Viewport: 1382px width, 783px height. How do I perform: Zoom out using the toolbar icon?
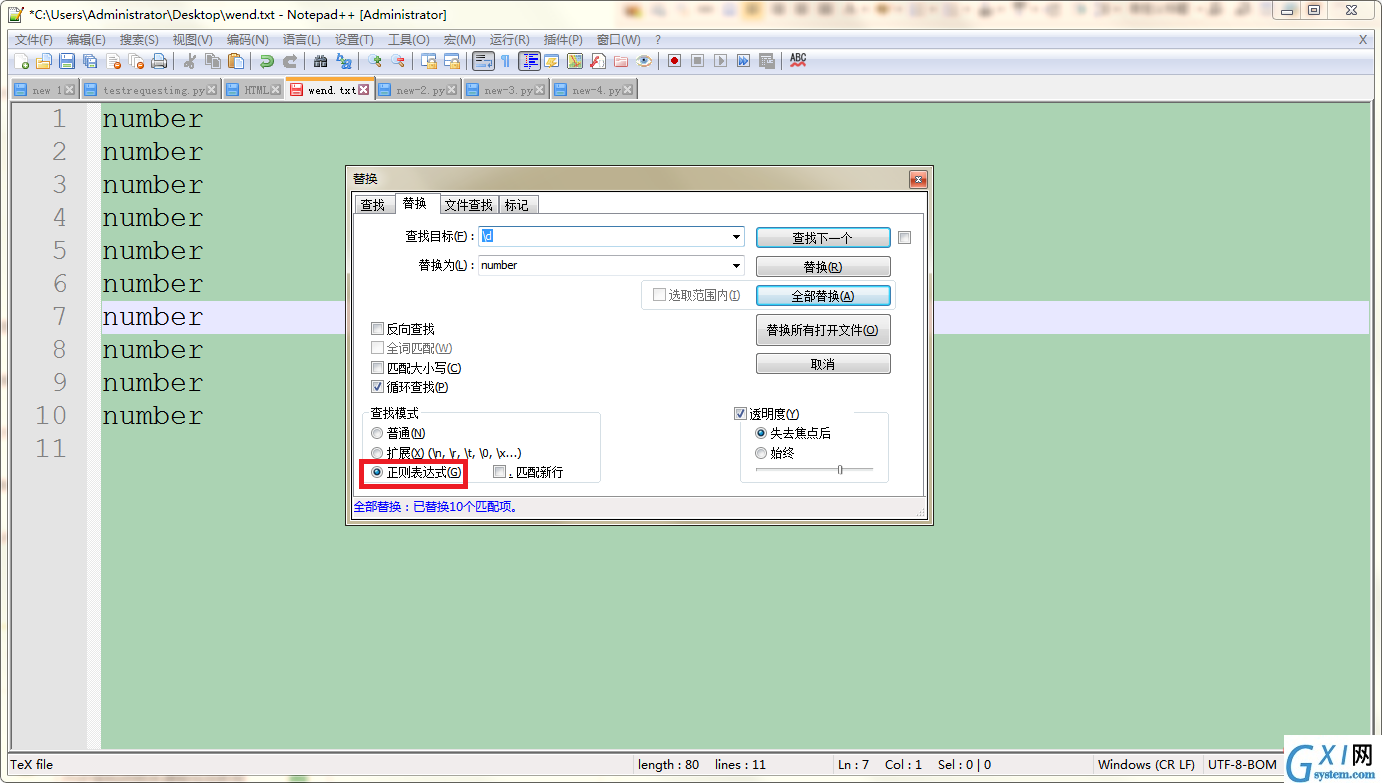point(397,61)
